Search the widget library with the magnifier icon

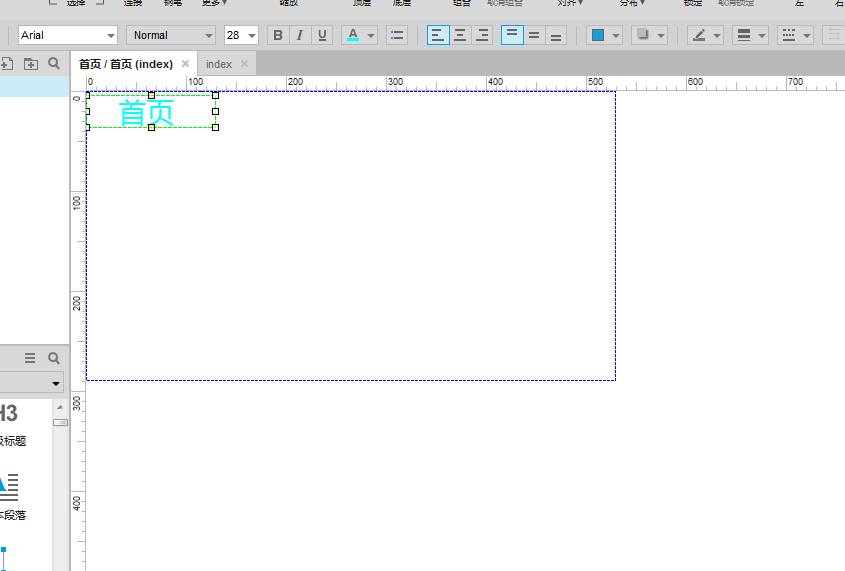(x=54, y=358)
